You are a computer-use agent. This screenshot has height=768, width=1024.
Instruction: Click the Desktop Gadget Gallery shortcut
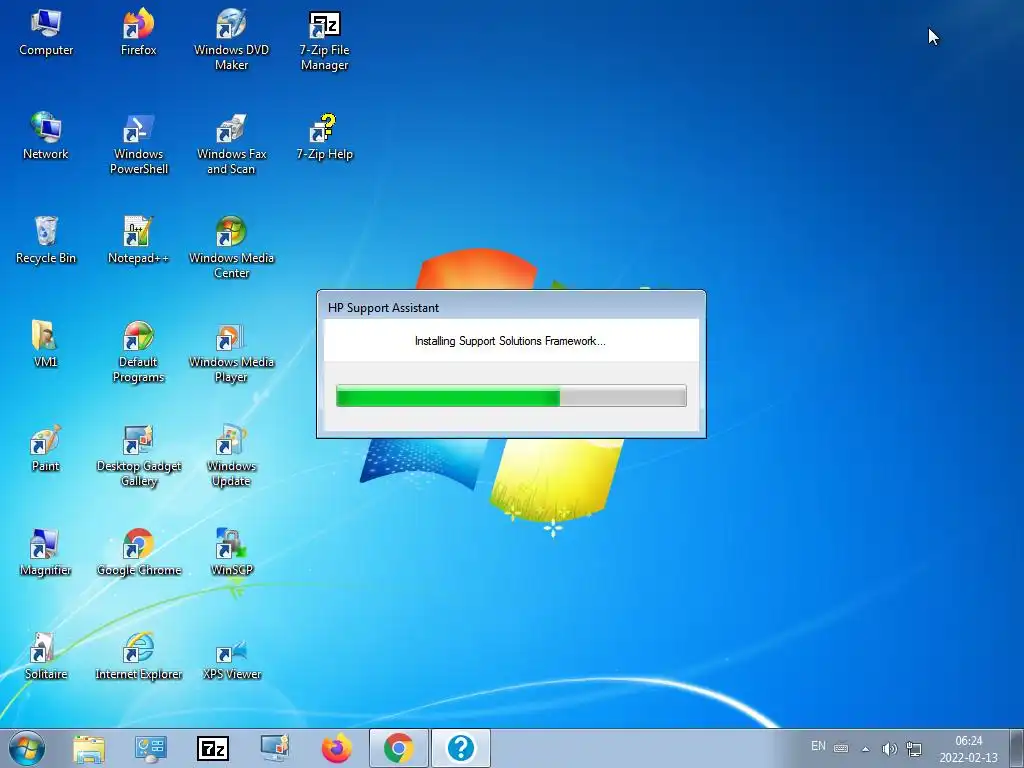pyautogui.click(x=138, y=455)
